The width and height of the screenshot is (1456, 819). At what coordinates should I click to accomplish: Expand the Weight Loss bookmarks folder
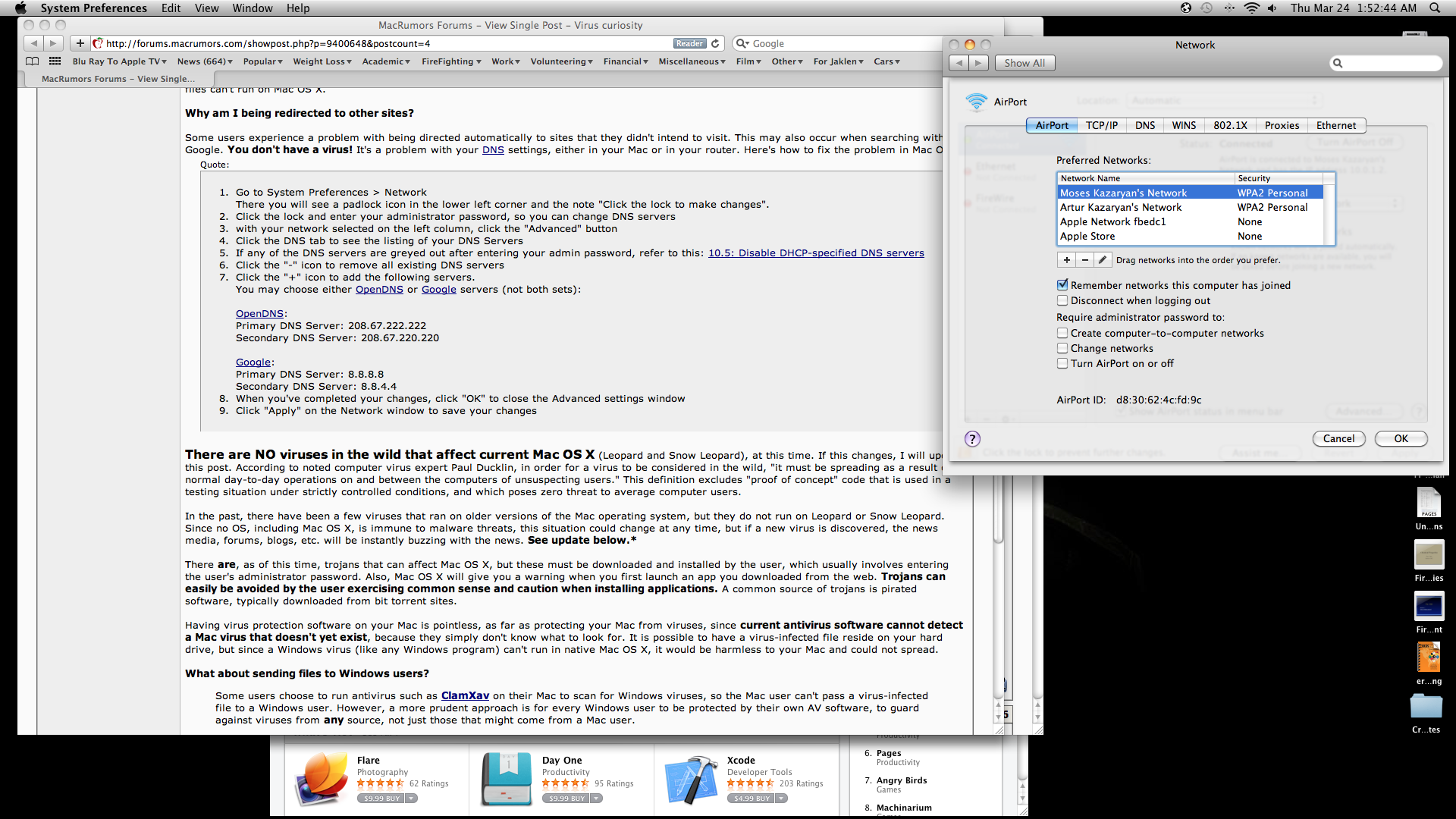point(322,61)
